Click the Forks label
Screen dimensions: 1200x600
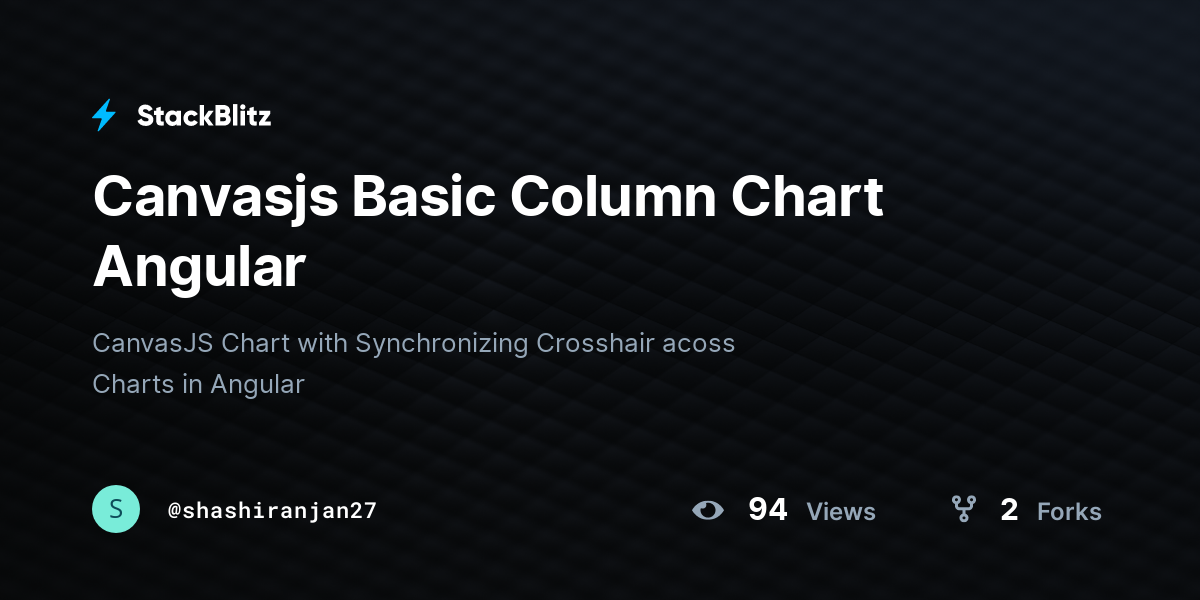[x=1069, y=511]
